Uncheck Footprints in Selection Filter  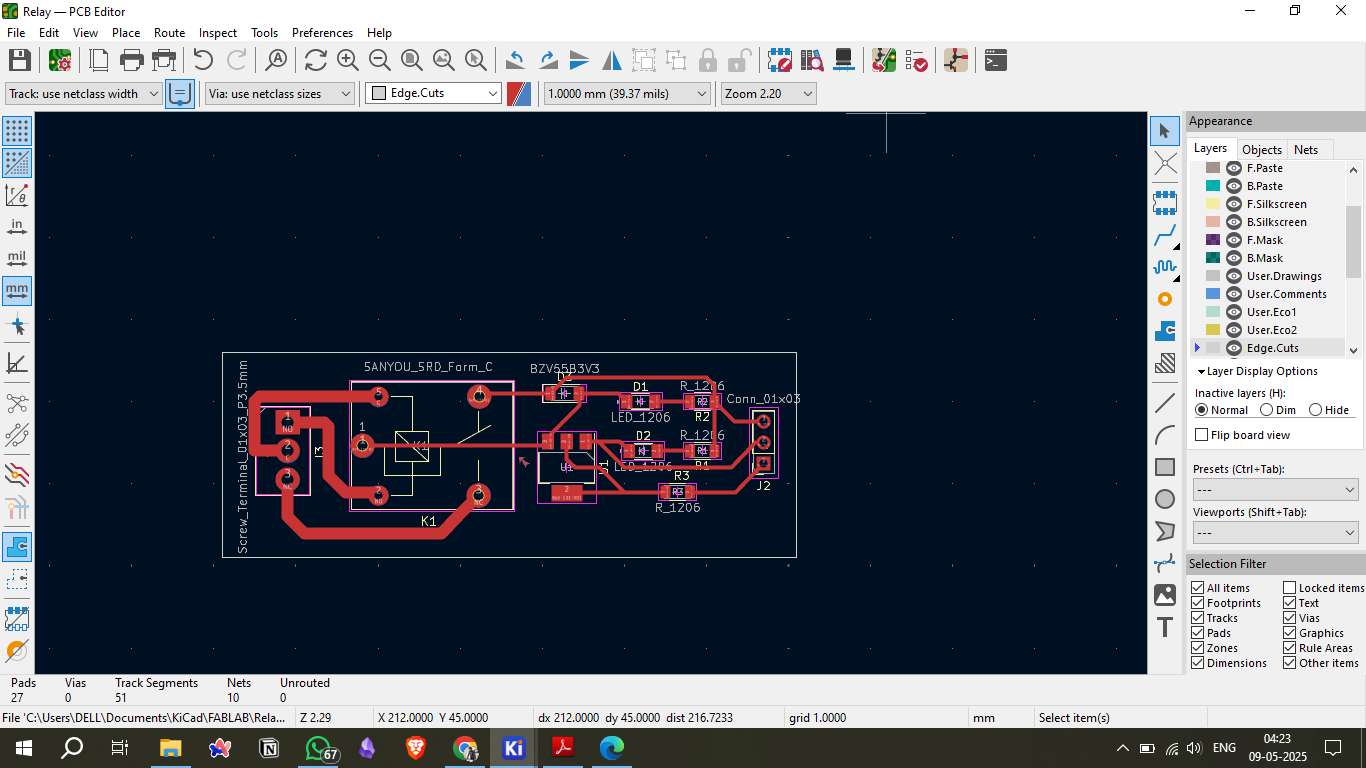point(1198,603)
